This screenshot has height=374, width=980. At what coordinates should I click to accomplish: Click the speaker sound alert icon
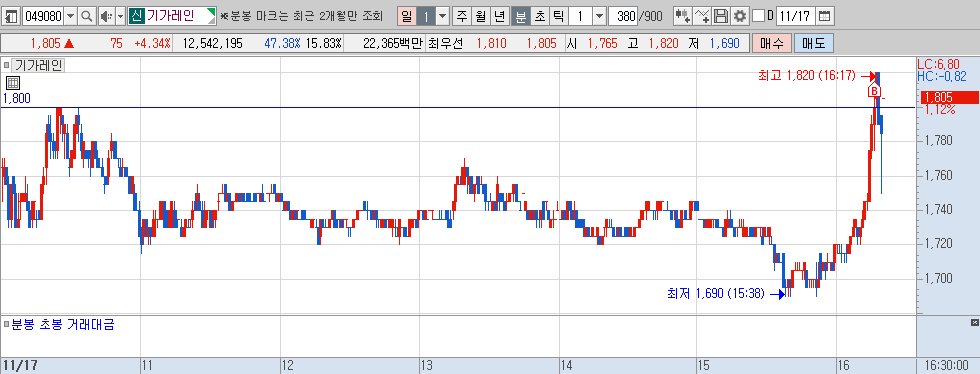coord(106,16)
